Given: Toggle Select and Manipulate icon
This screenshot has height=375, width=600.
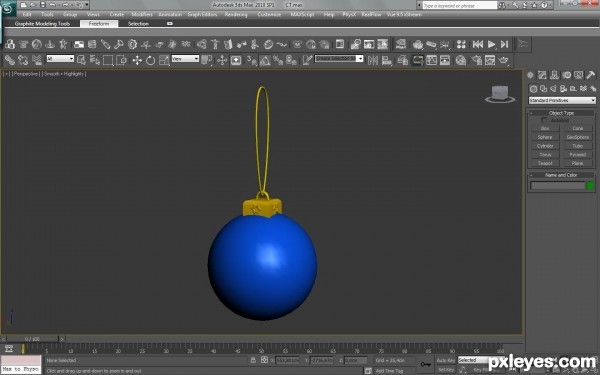Looking at the screenshot, I should click(x=222, y=60).
